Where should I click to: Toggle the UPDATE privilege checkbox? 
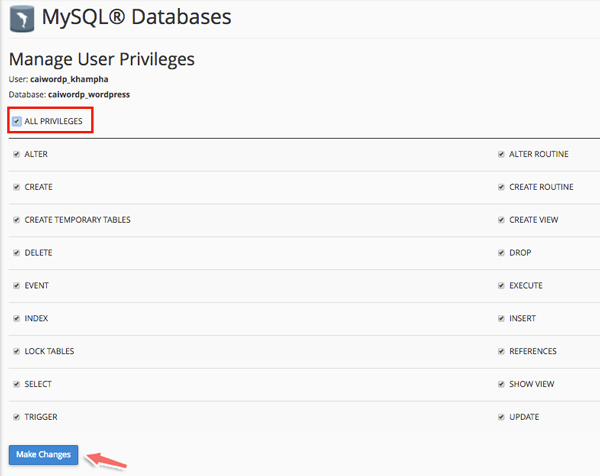click(x=501, y=417)
